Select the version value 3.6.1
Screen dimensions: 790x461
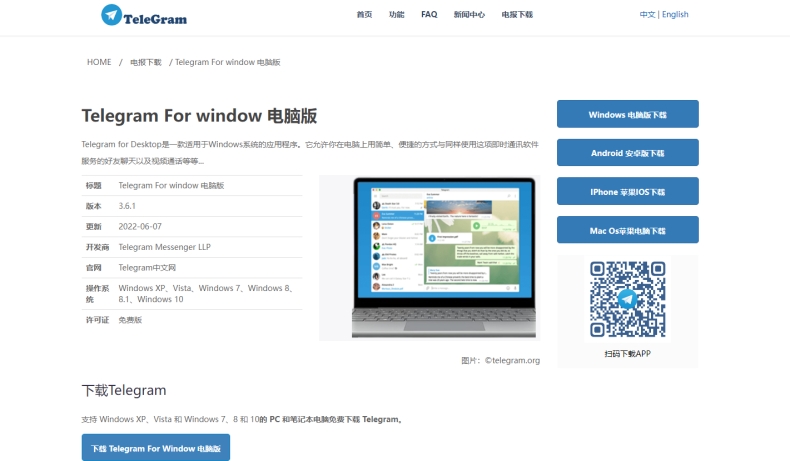coord(127,206)
